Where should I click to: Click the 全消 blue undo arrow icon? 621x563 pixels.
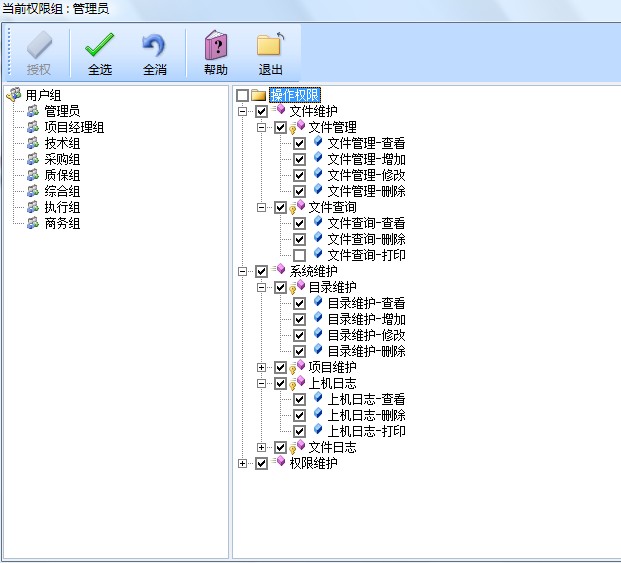pos(154,46)
